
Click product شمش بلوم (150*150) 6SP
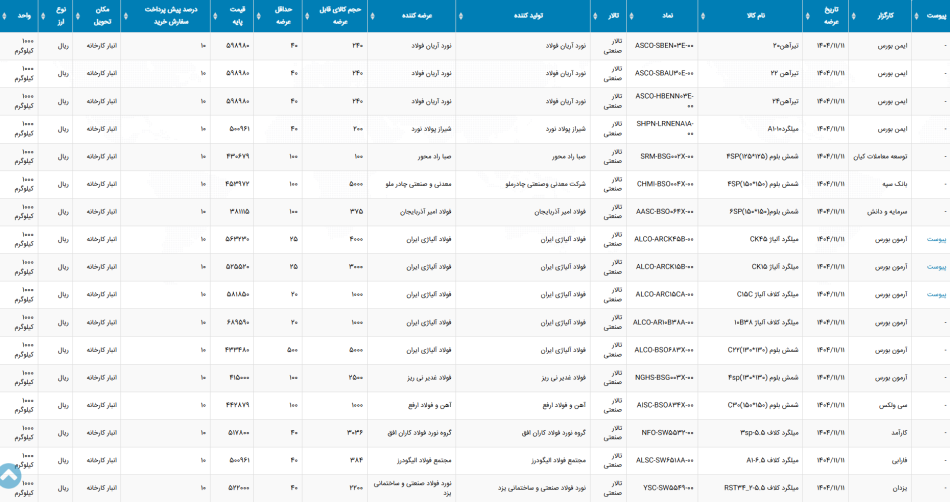[x=764, y=212]
